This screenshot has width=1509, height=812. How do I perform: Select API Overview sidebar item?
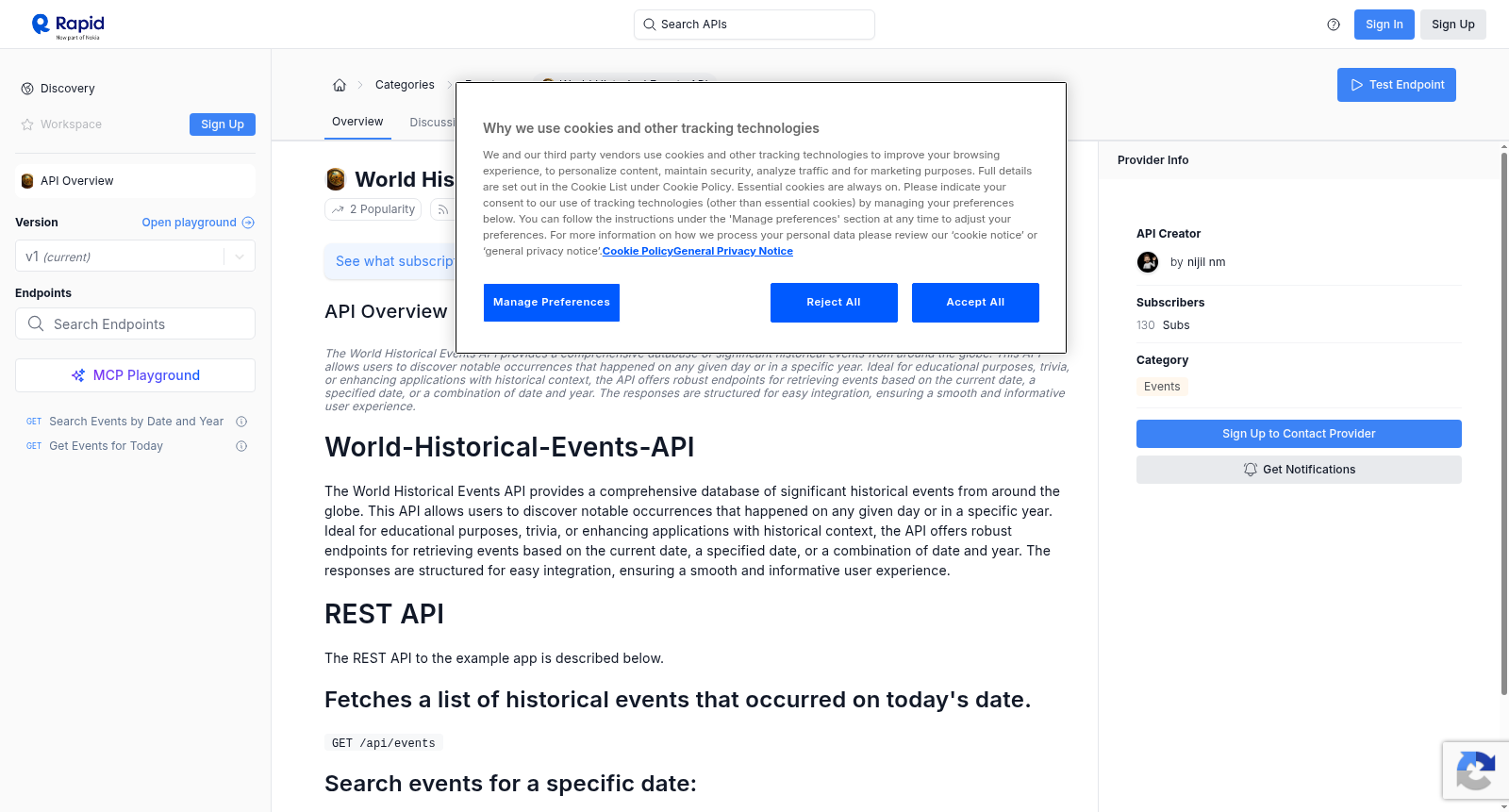click(135, 181)
